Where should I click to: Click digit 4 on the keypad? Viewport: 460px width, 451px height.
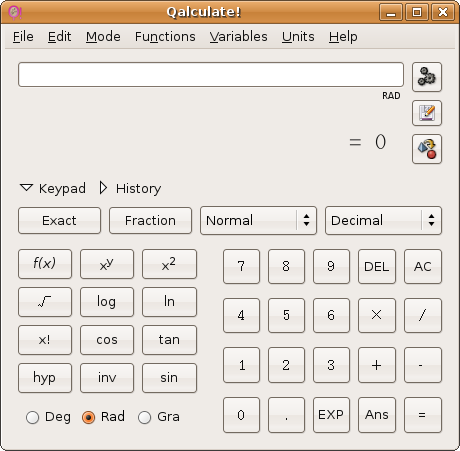tap(241, 315)
